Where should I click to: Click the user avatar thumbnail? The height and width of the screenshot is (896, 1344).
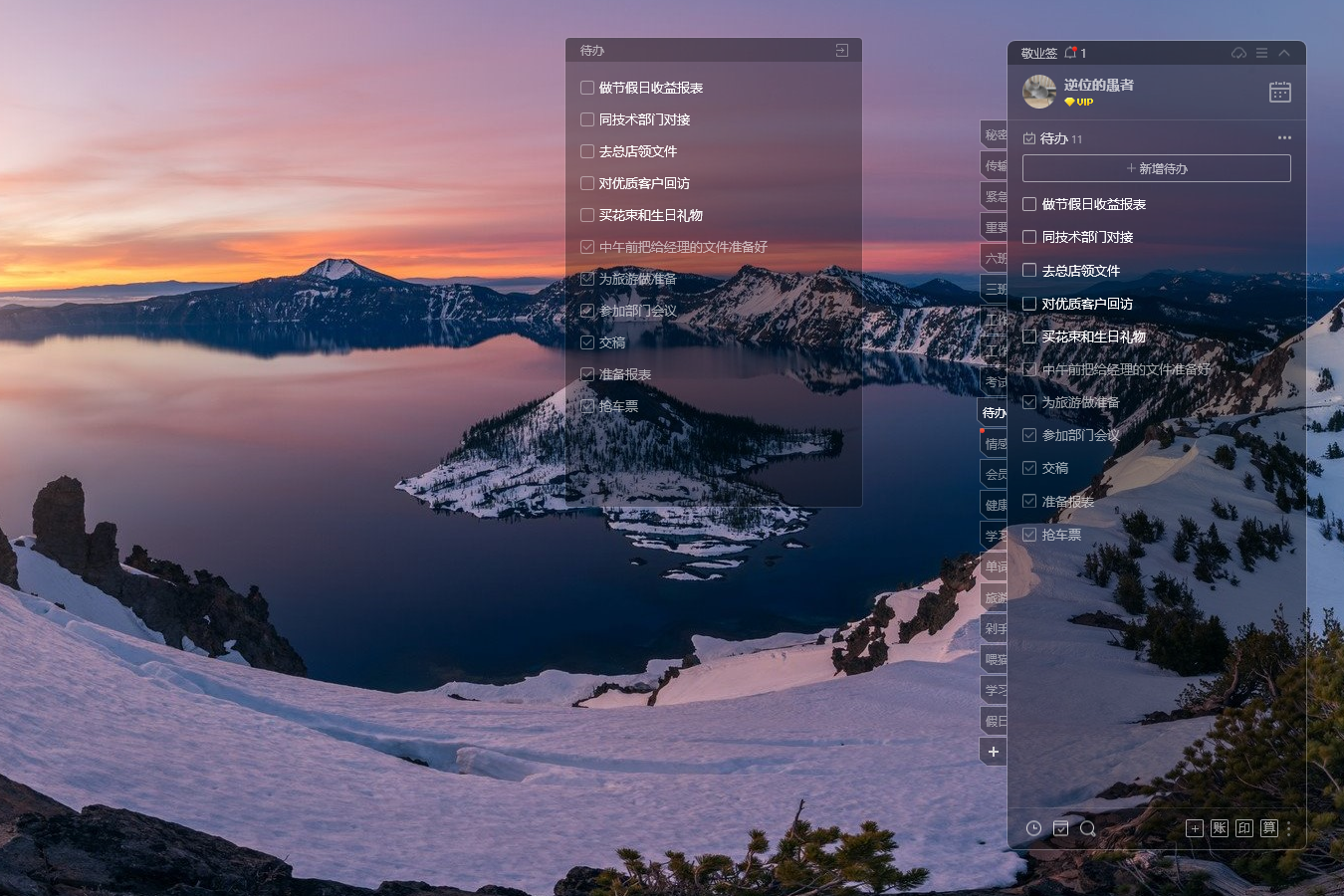pos(1039,92)
